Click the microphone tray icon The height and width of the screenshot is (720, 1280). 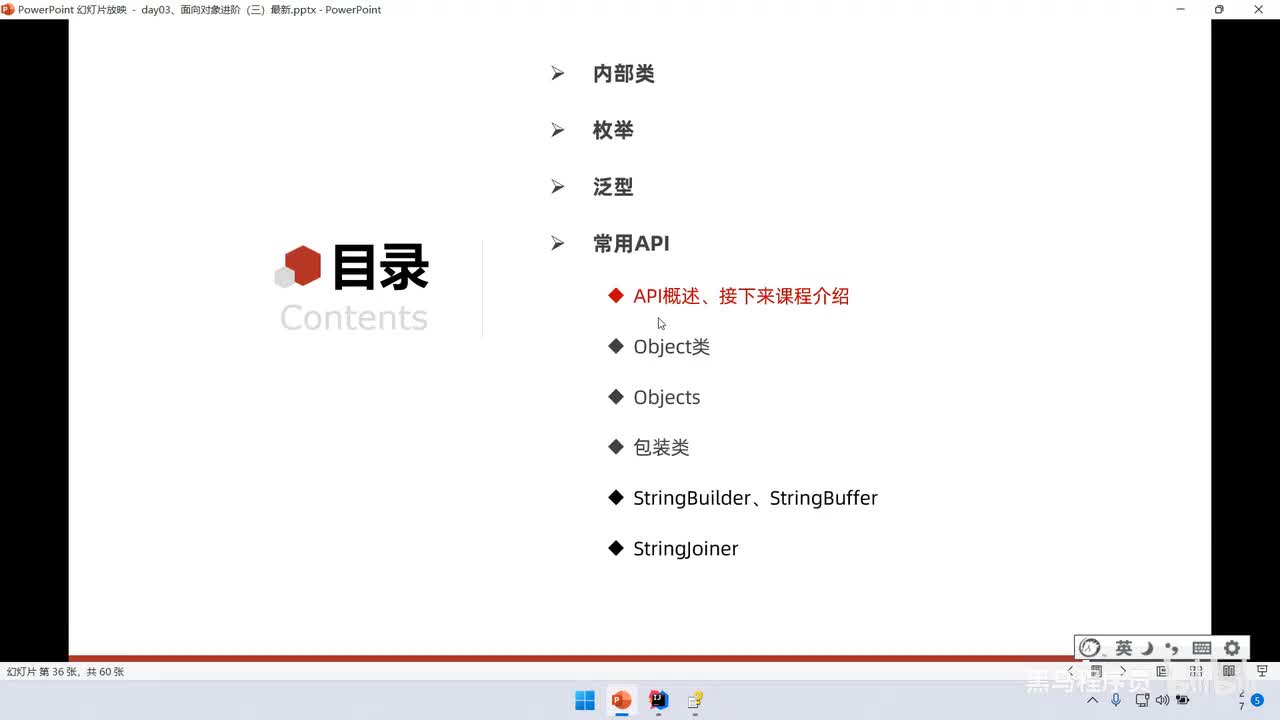pos(1116,700)
